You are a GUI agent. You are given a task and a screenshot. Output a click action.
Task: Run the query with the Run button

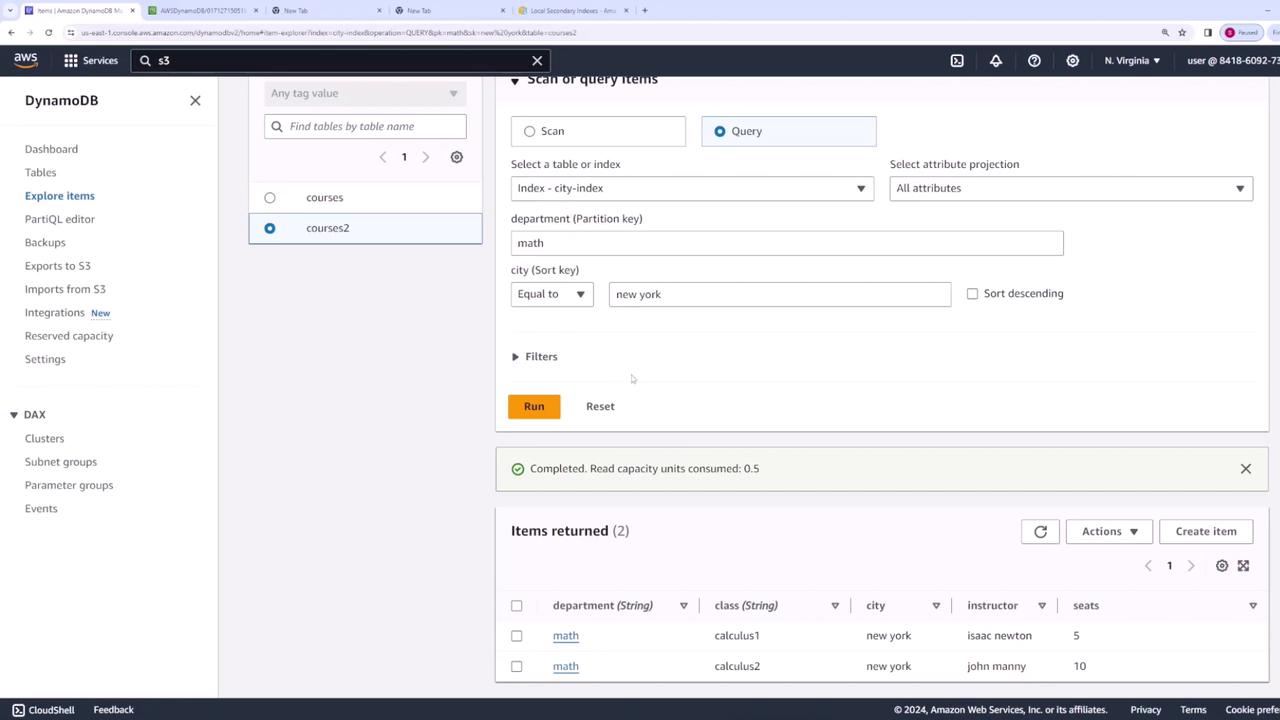534,406
